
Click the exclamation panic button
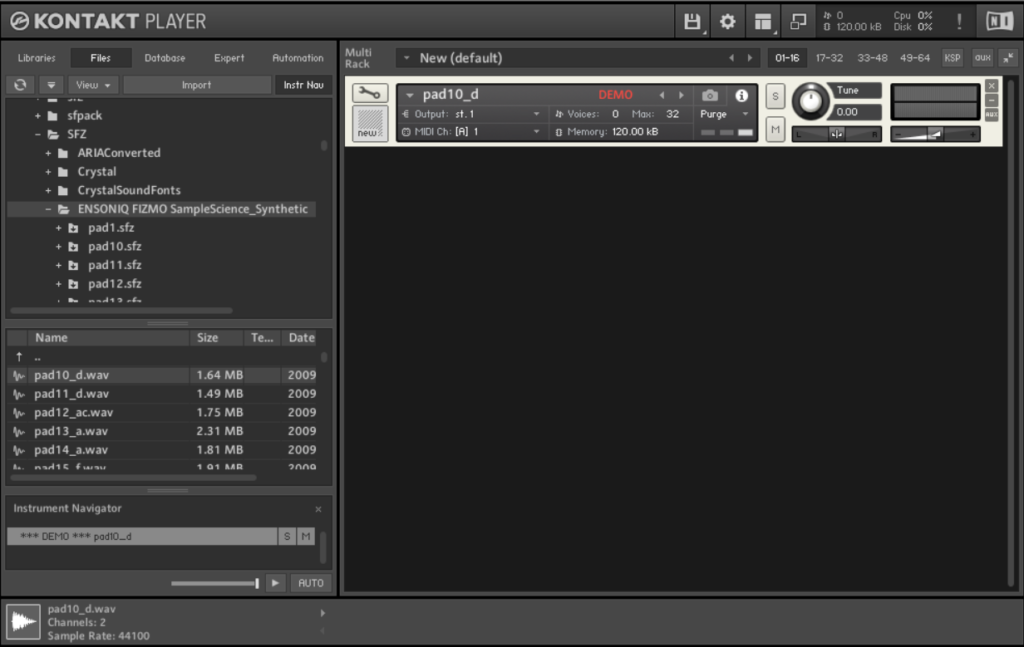[x=959, y=22]
